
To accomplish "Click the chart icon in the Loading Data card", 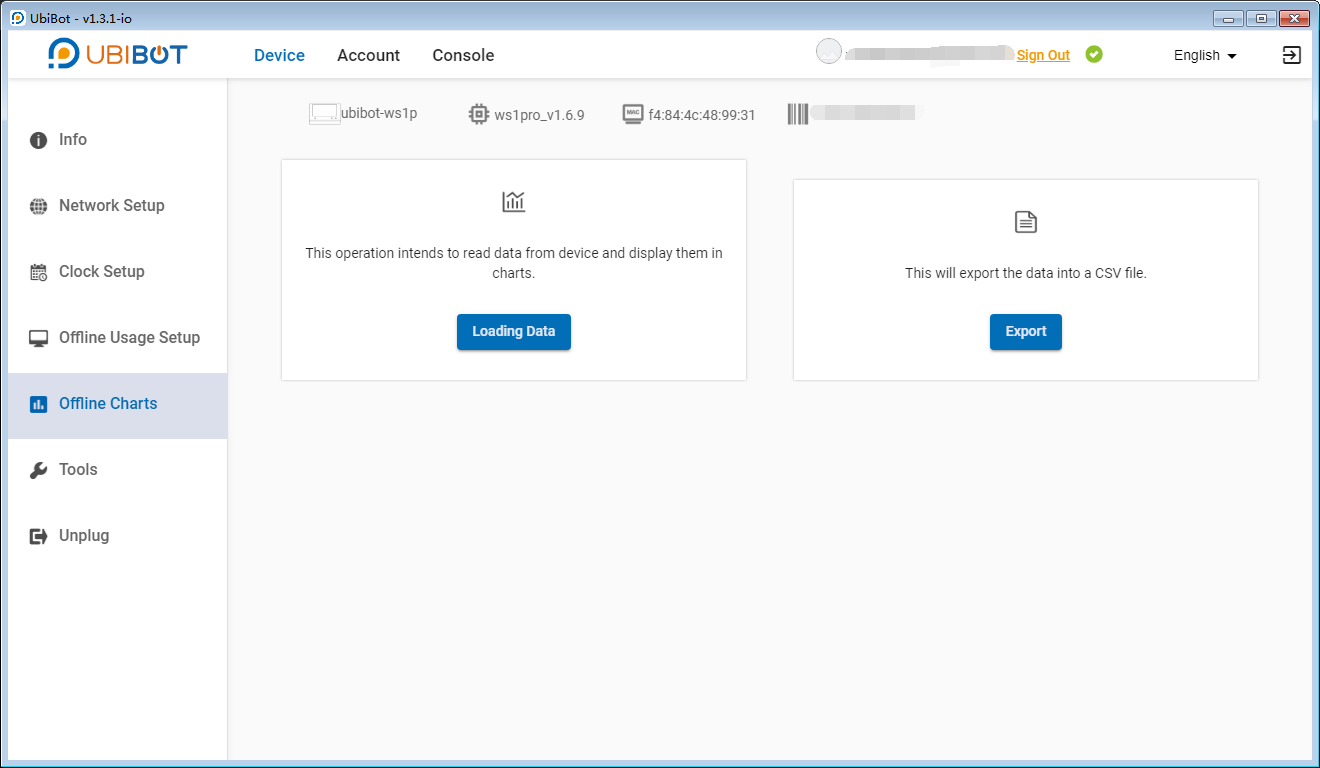I will click(514, 202).
